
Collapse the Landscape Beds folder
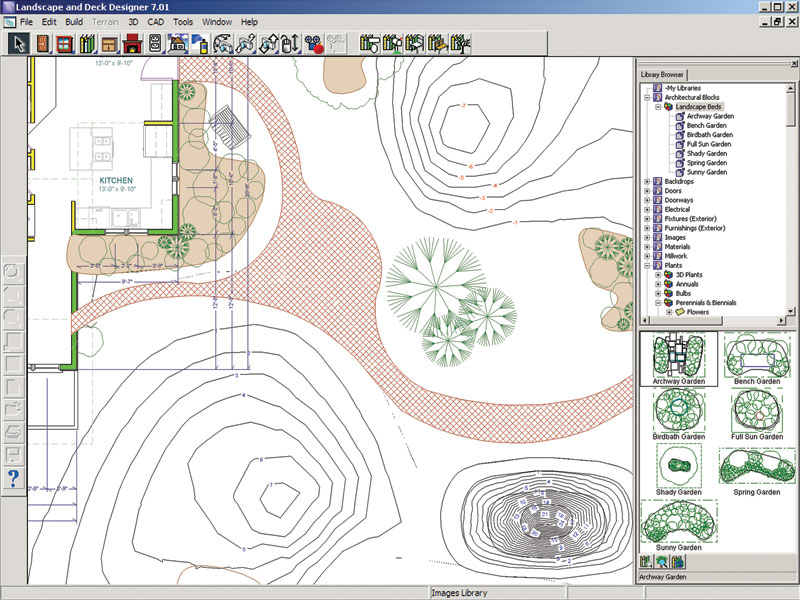point(659,106)
